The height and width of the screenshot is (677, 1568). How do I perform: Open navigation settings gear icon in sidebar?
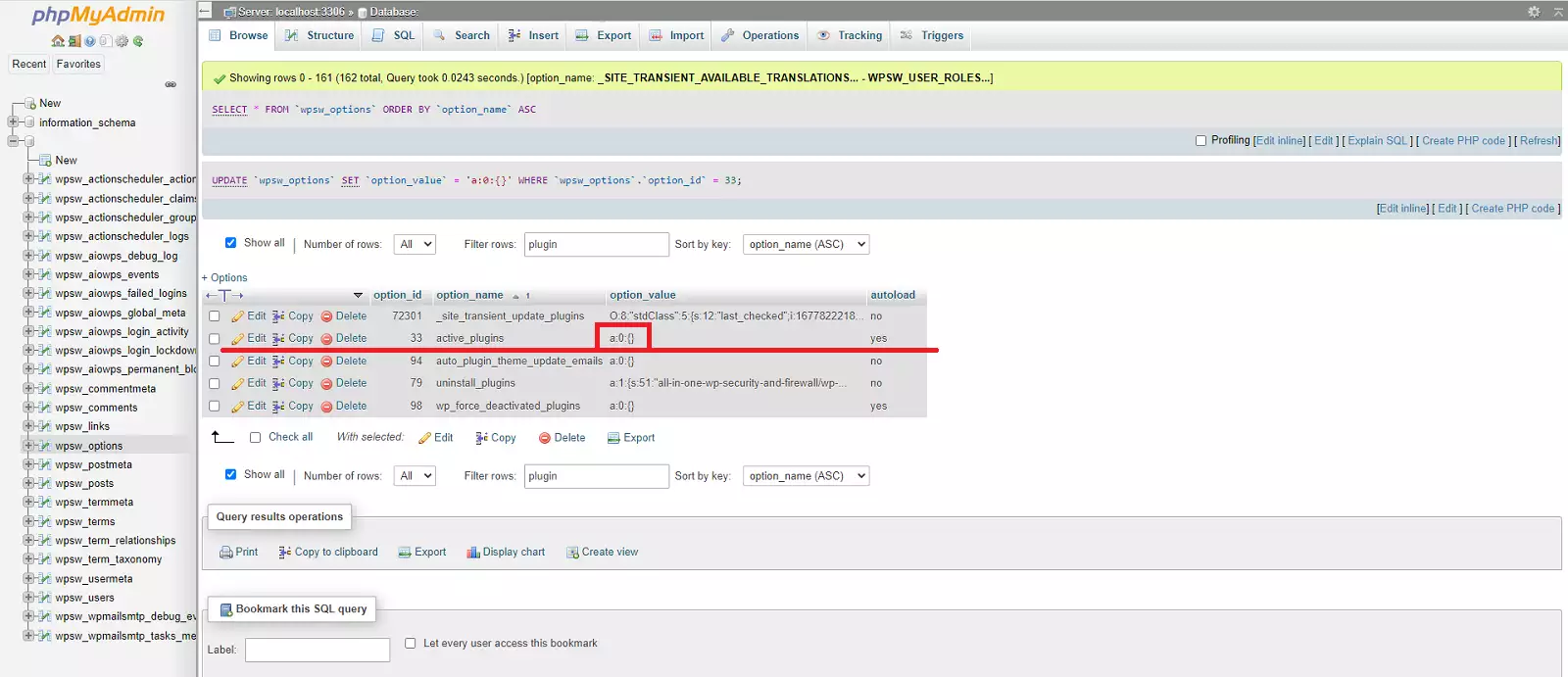122,41
